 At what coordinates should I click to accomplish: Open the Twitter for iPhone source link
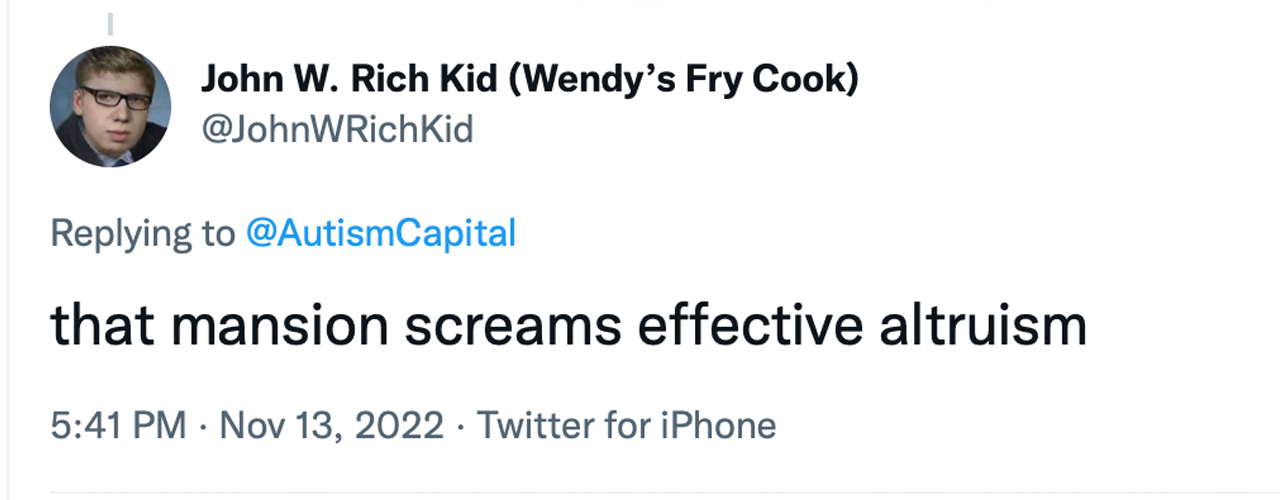[626, 426]
